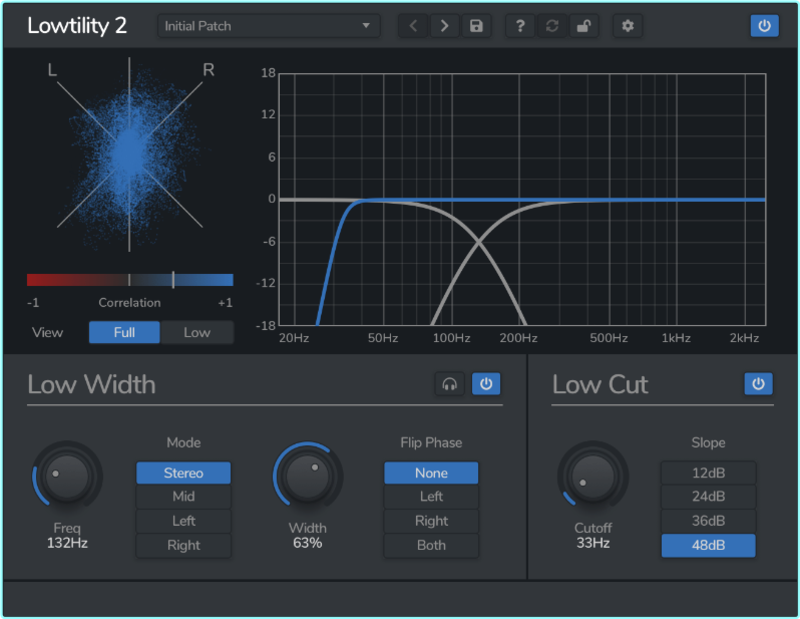Screen dimensions: 800x619
Task: Choose 24dB slope
Action: (709, 497)
